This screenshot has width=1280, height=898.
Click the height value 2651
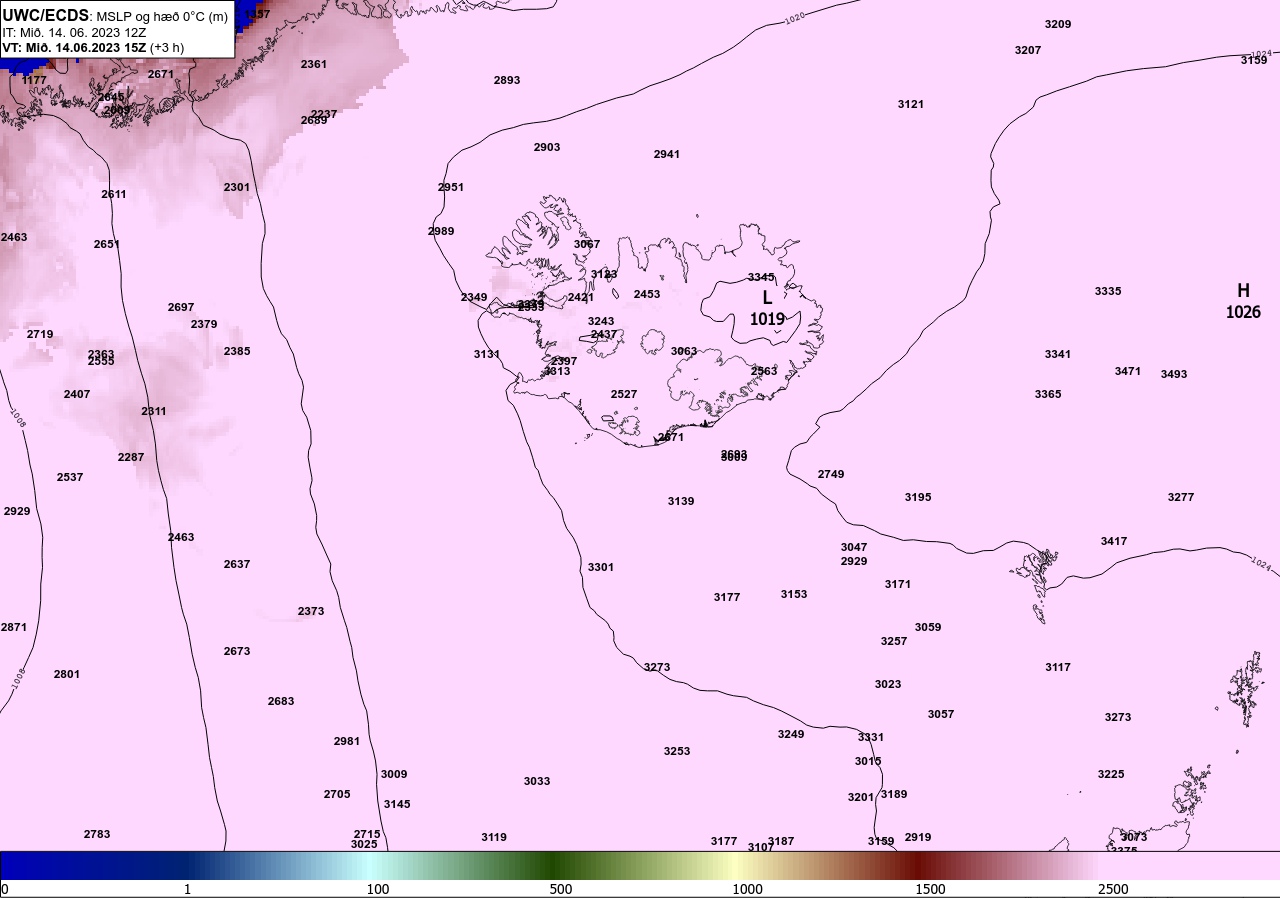[107, 244]
